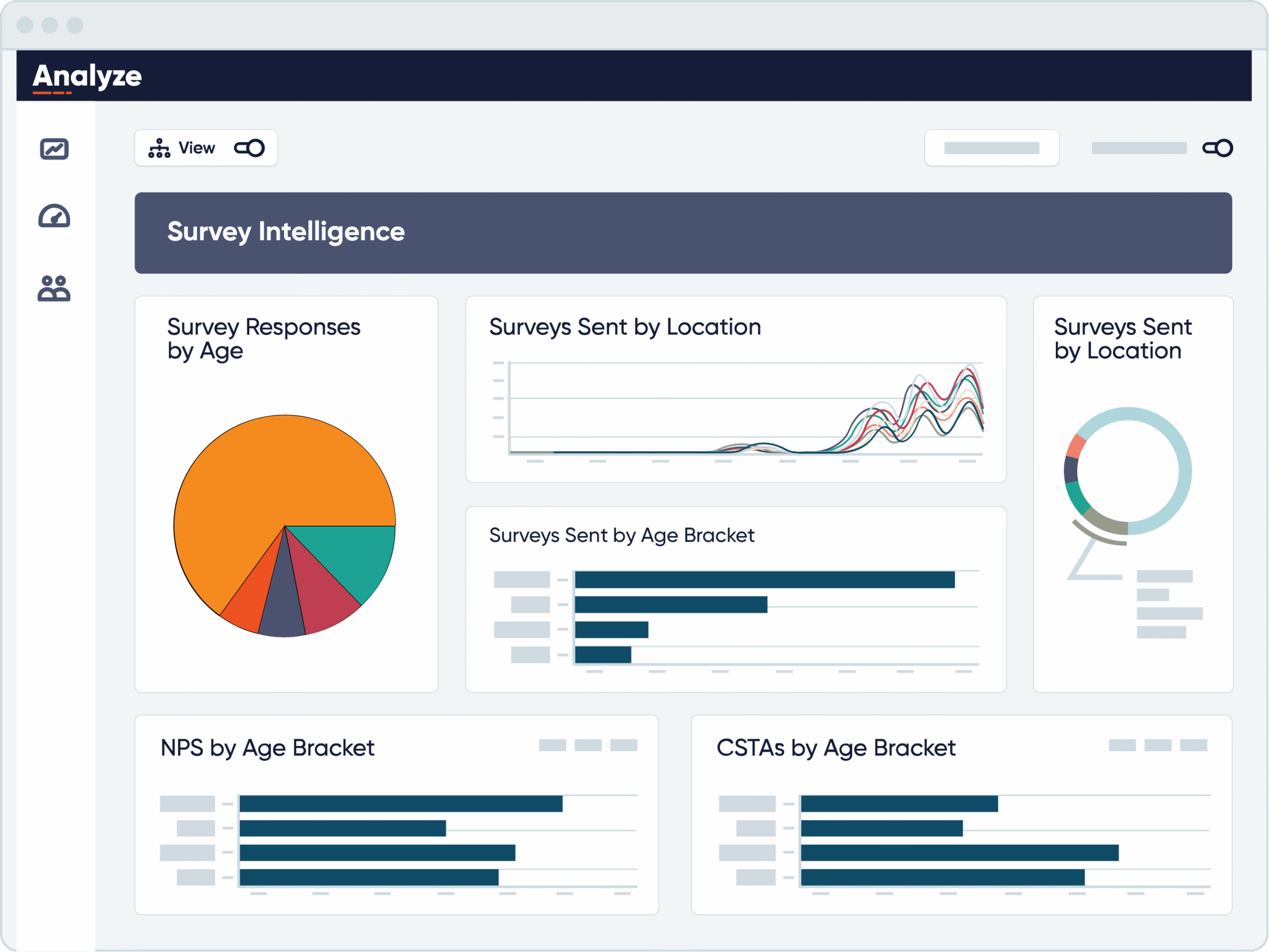
Task: Open the people group sidebar icon
Action: [54, 288]
